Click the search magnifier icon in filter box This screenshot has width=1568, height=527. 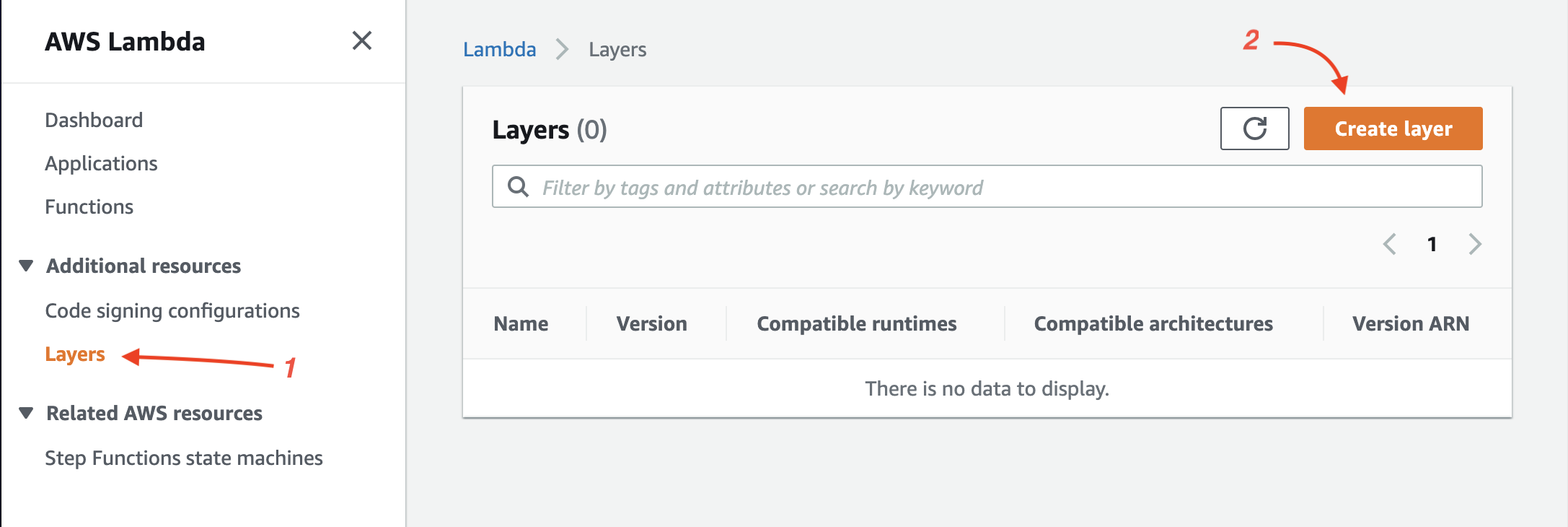(x=518, y=187)
